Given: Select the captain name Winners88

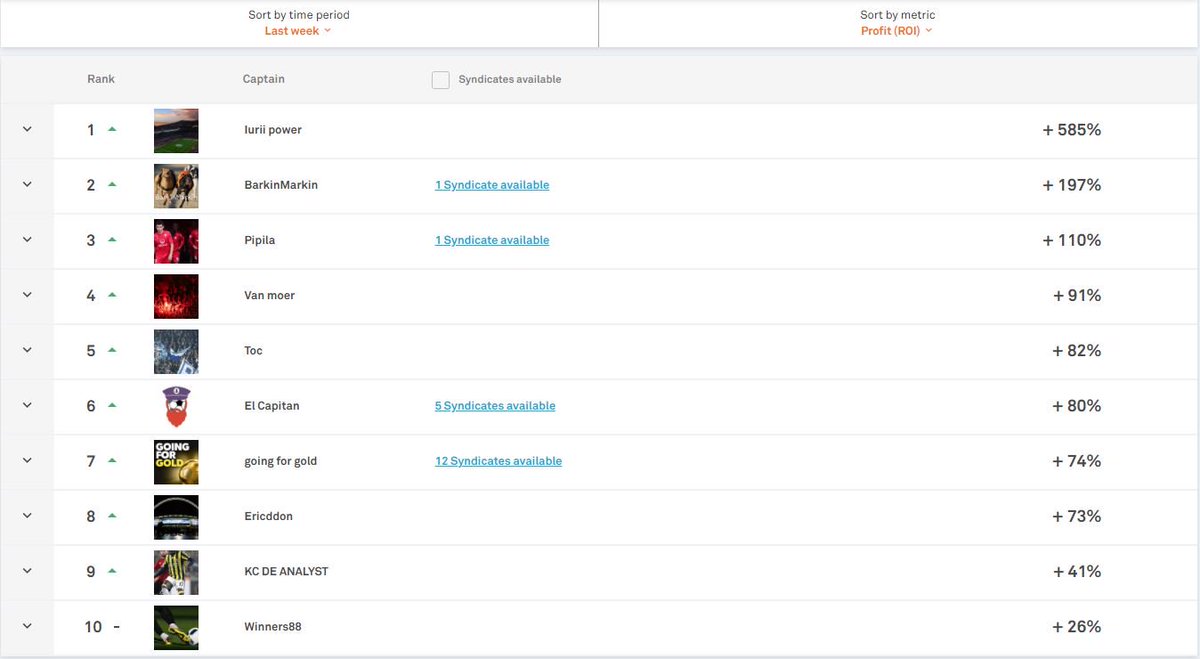Looking at the screenshot, I should coord(273,627).
